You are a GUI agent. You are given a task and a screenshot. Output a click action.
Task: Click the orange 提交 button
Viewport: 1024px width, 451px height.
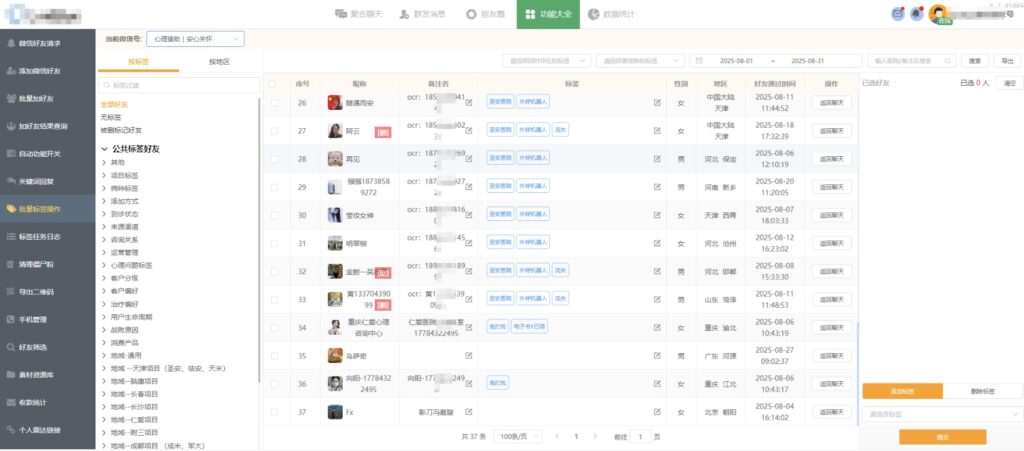click(x=942, y=437)
